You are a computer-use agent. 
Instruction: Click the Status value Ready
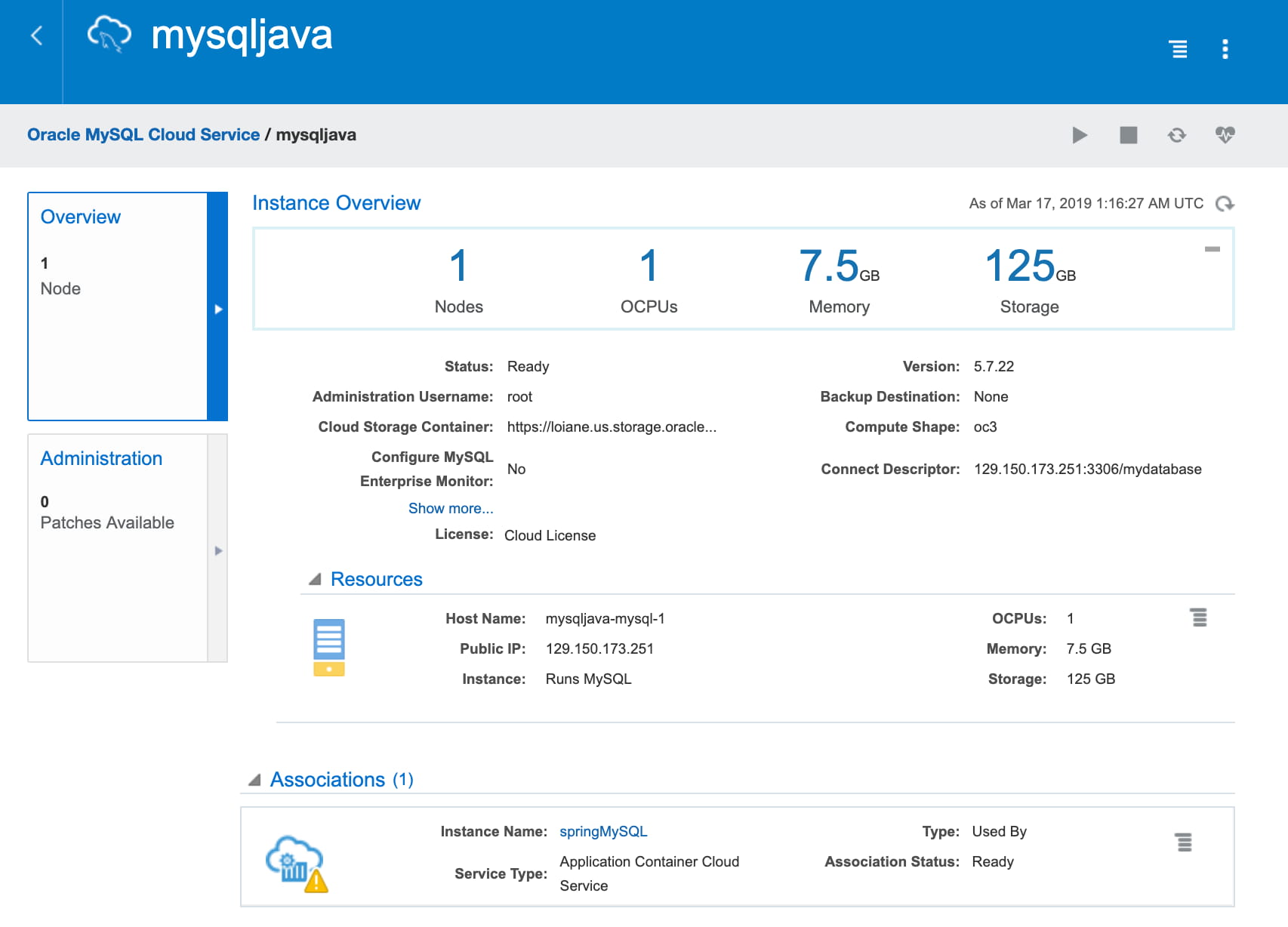pyautogui.click(x=528, y=367)
